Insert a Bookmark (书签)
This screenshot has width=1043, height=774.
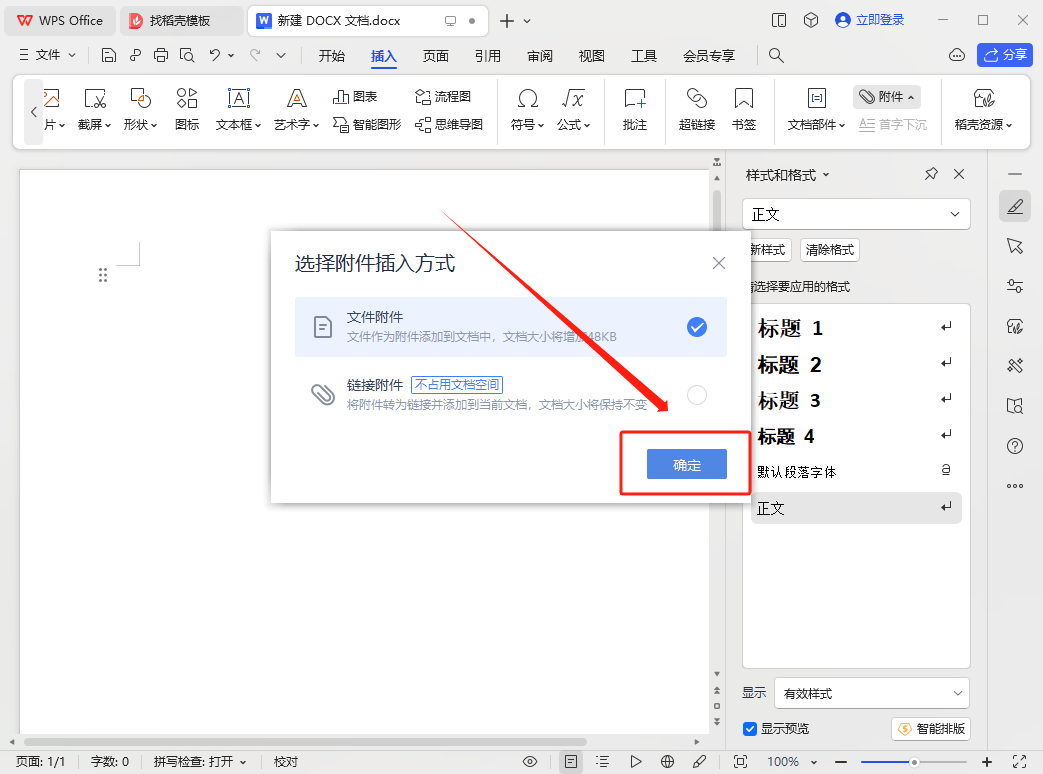pyautogui.click(x=744, y=109)
